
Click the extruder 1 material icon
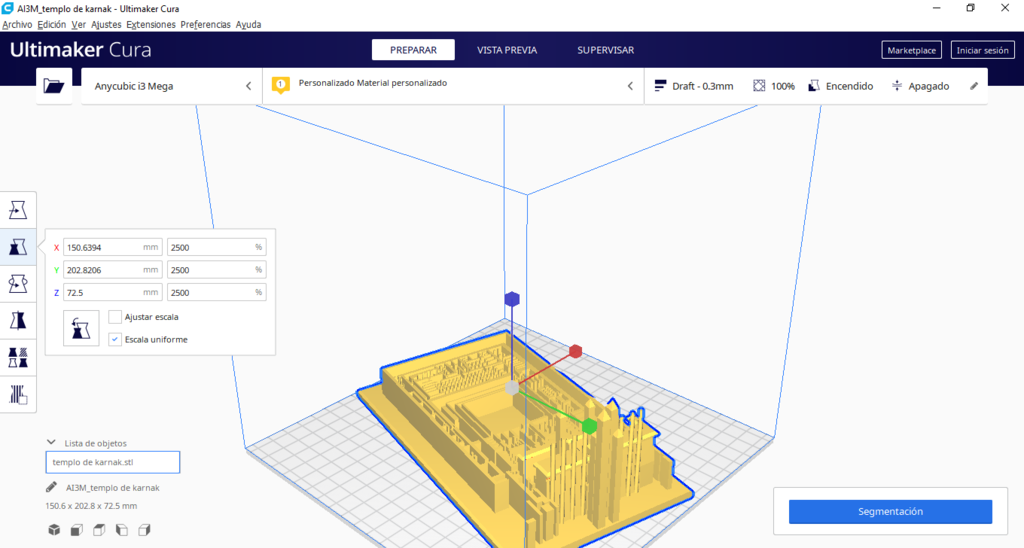(x=281, y=85)
